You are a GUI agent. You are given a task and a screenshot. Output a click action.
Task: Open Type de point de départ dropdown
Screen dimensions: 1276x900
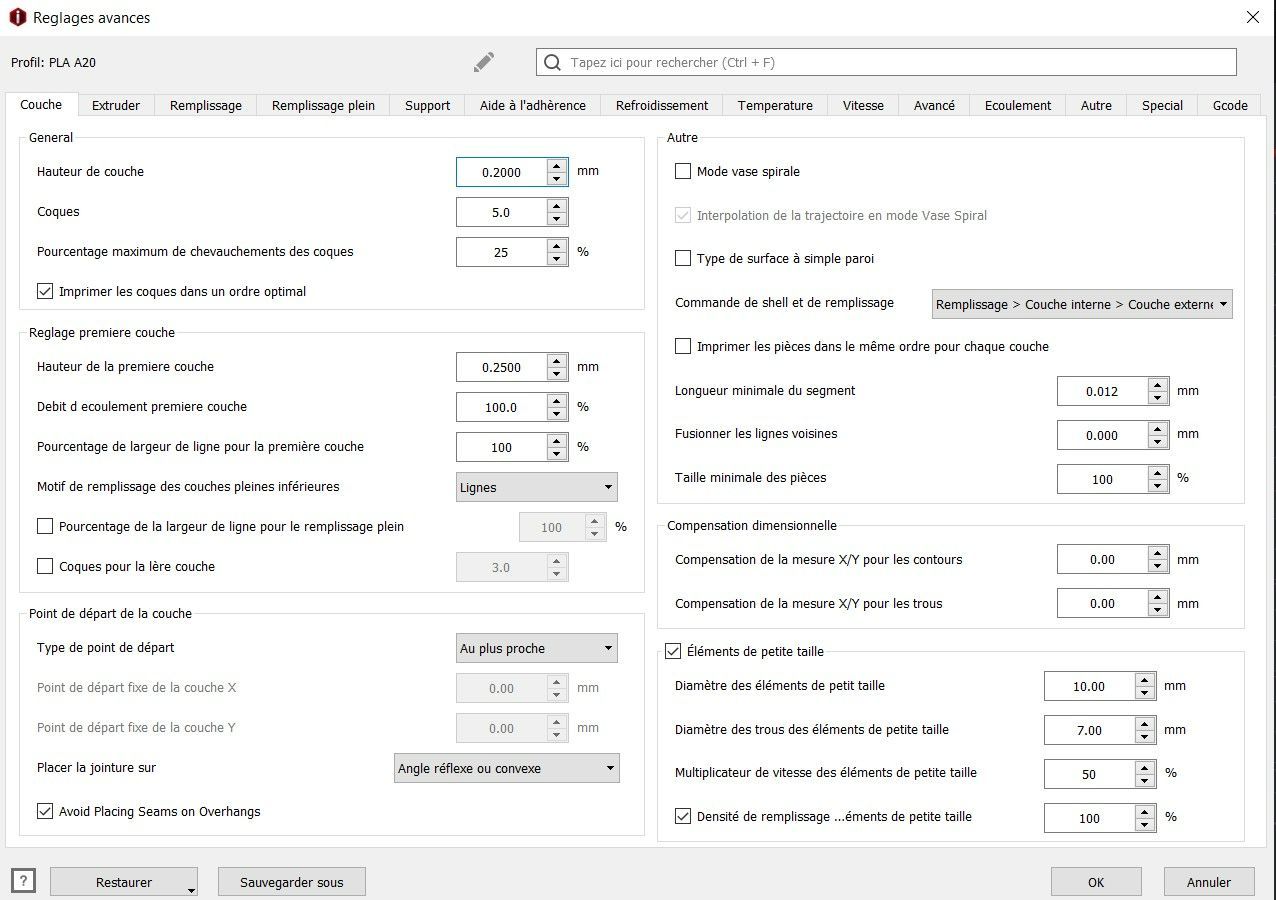click(537, 648)
